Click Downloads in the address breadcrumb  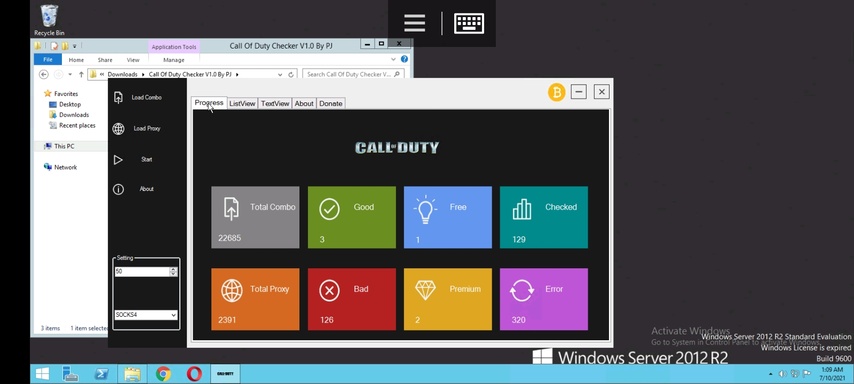pyautogui.click(x=123, y=74)
